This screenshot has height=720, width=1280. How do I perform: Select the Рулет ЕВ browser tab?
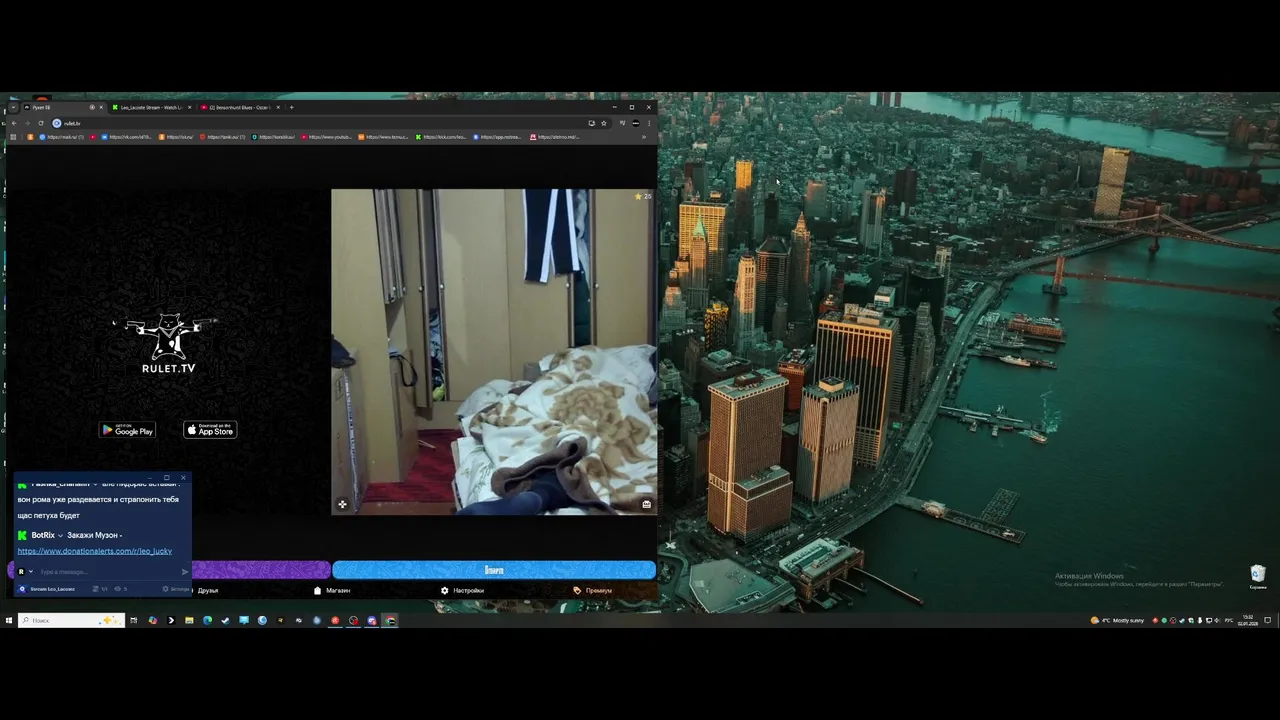[60, 107]
